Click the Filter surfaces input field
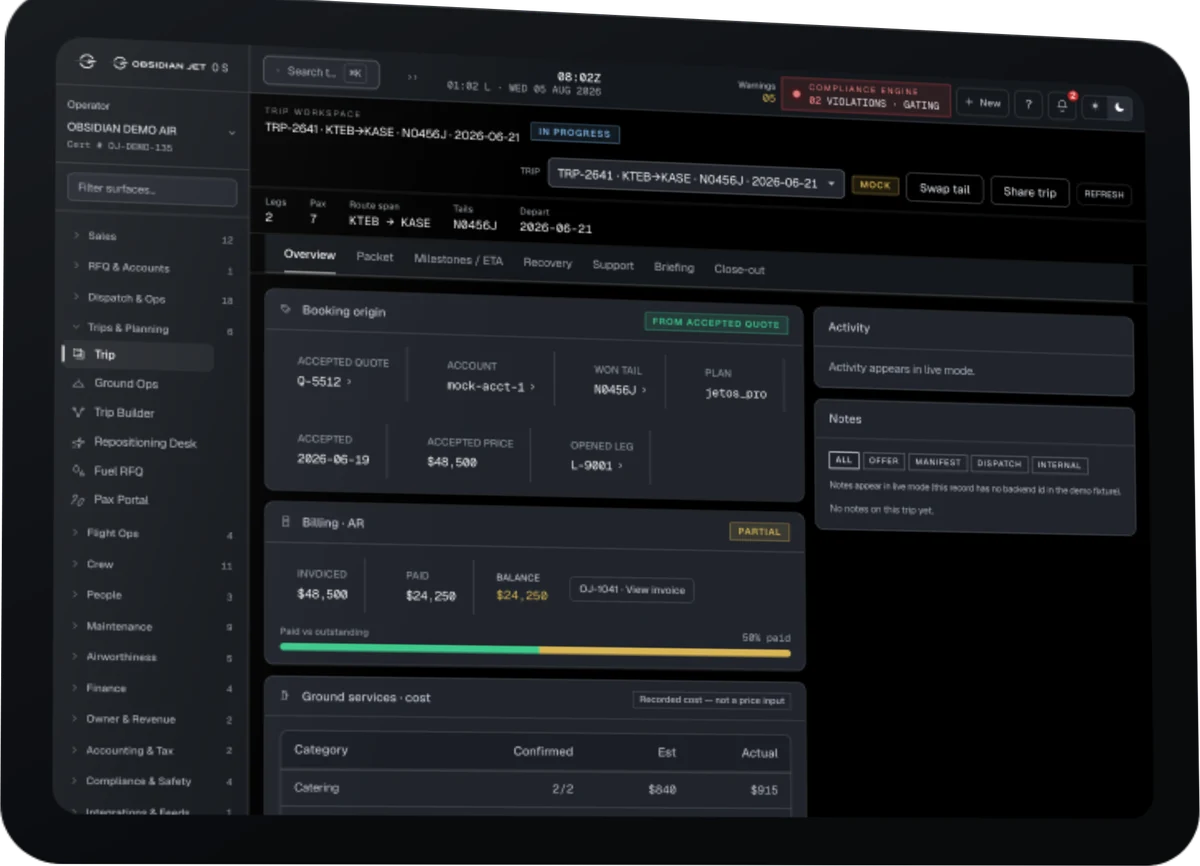This screenshot has width=1200, height=866. [152, 189]
